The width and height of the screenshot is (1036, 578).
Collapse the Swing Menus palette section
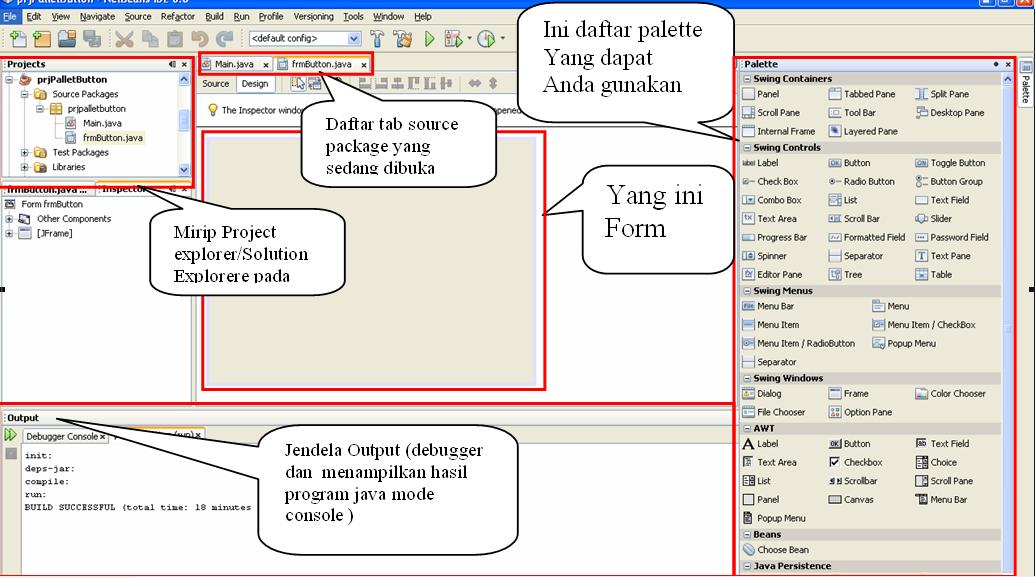click(x=747, y=291)
